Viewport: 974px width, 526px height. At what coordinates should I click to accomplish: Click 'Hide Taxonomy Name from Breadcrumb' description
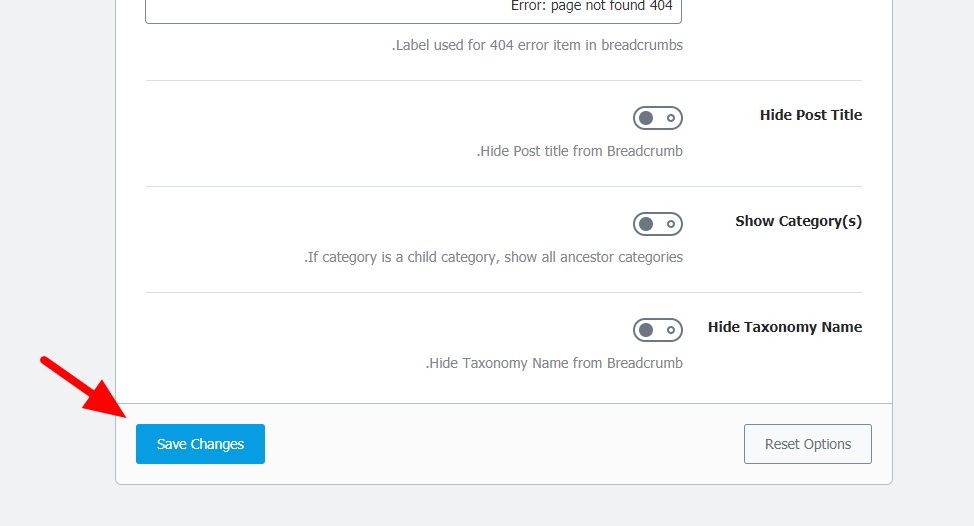[x=554, y=363]
